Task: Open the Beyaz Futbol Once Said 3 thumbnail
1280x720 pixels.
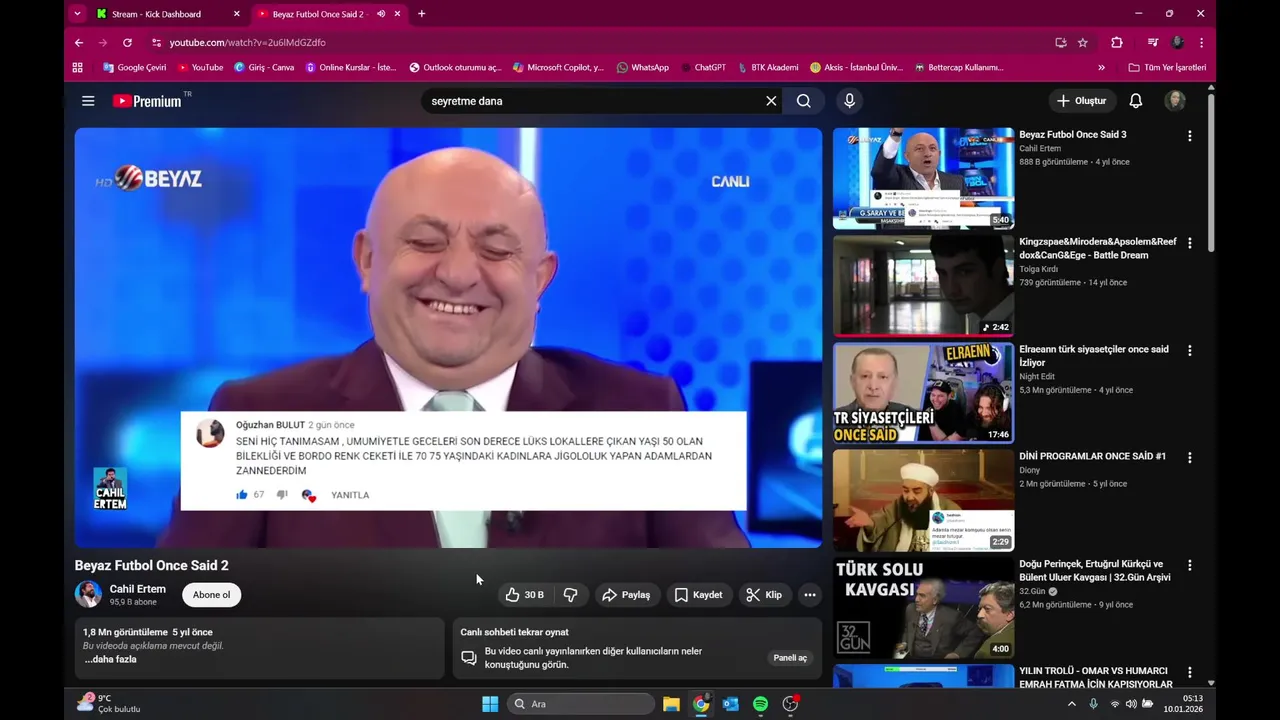Action: (923, 178)
